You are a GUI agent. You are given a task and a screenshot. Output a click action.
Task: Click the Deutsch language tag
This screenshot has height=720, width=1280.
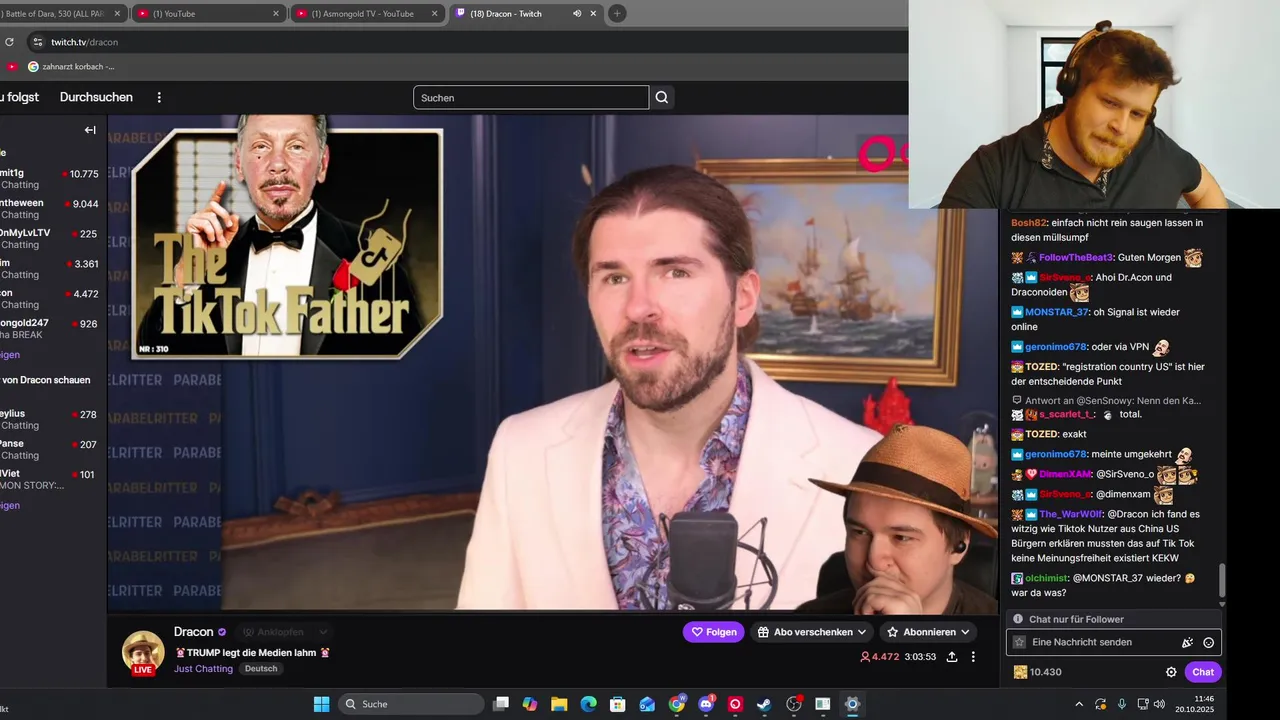tap(261, 669)
